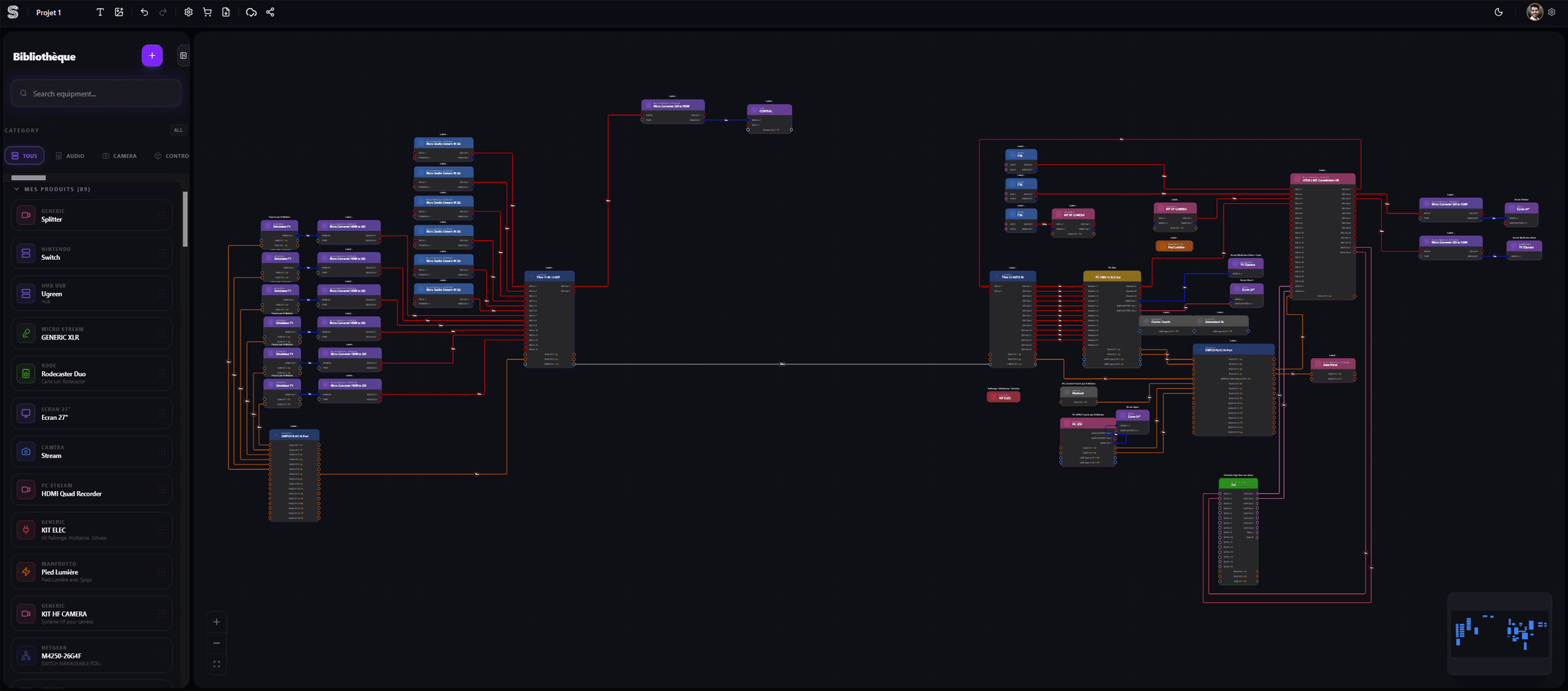Click the add image icon
Image resolution: width=1568 pixels, height=691 pixels.
[119, 12]
